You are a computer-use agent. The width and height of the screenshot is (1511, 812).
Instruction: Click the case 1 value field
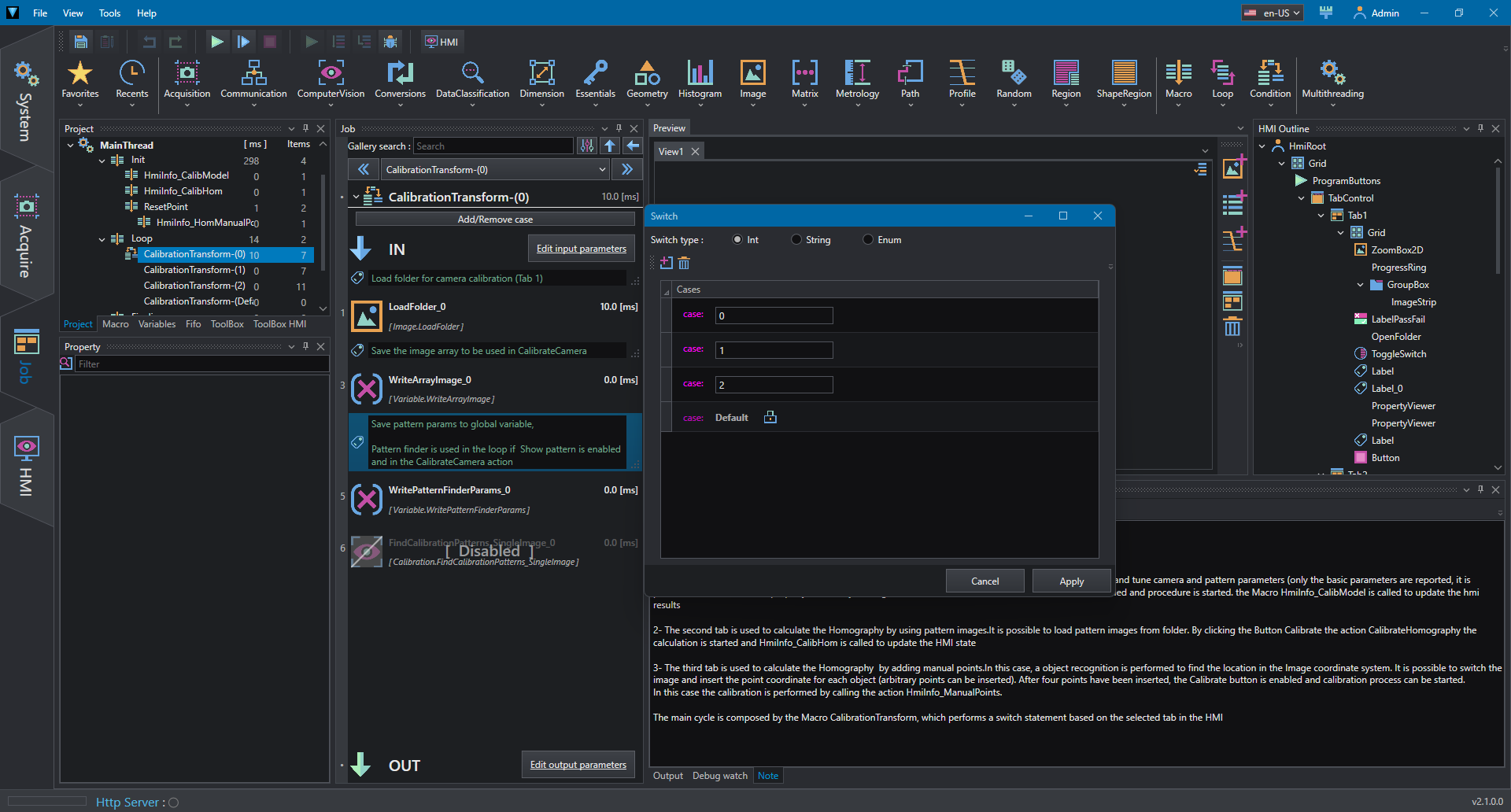774,350
